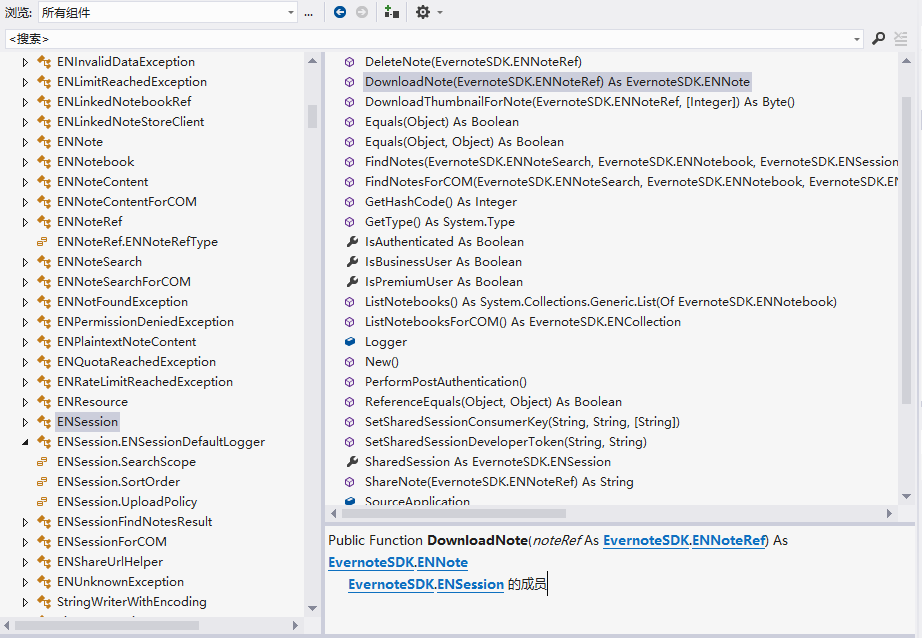Click the class icon beside ENSession
922x638 pixels.
pos(44,422)
